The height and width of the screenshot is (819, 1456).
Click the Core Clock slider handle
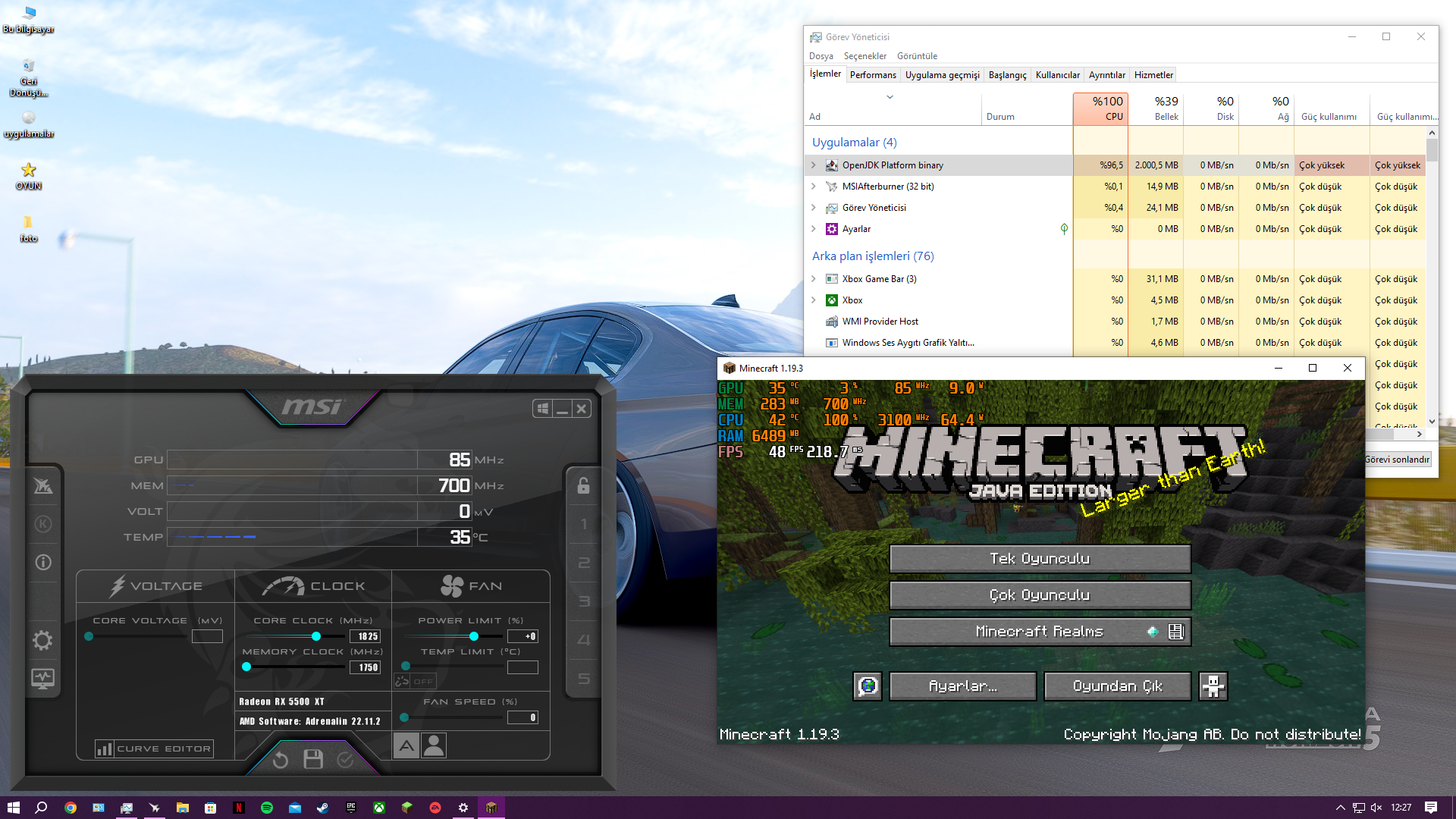(316, 636)
